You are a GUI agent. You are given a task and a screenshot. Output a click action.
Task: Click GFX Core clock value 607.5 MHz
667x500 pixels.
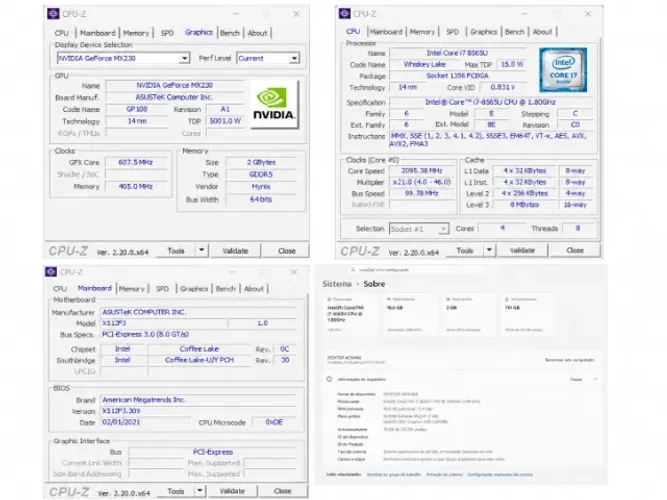pos(136,163)
